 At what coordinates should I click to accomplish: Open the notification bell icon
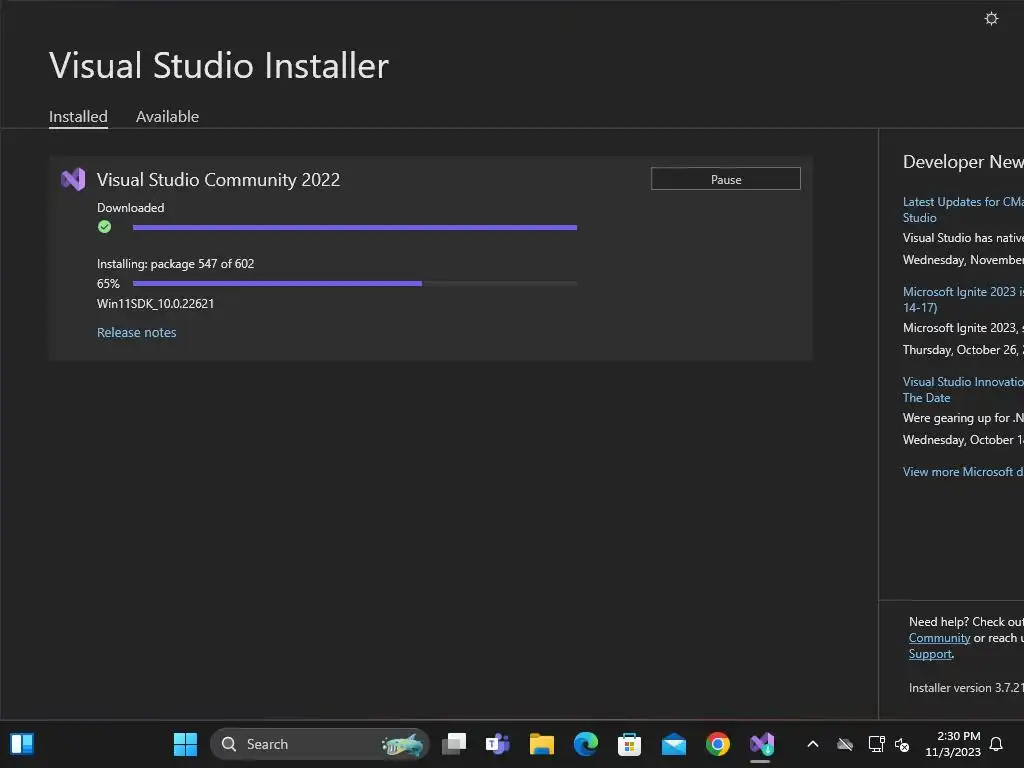[x=996, y=744]
